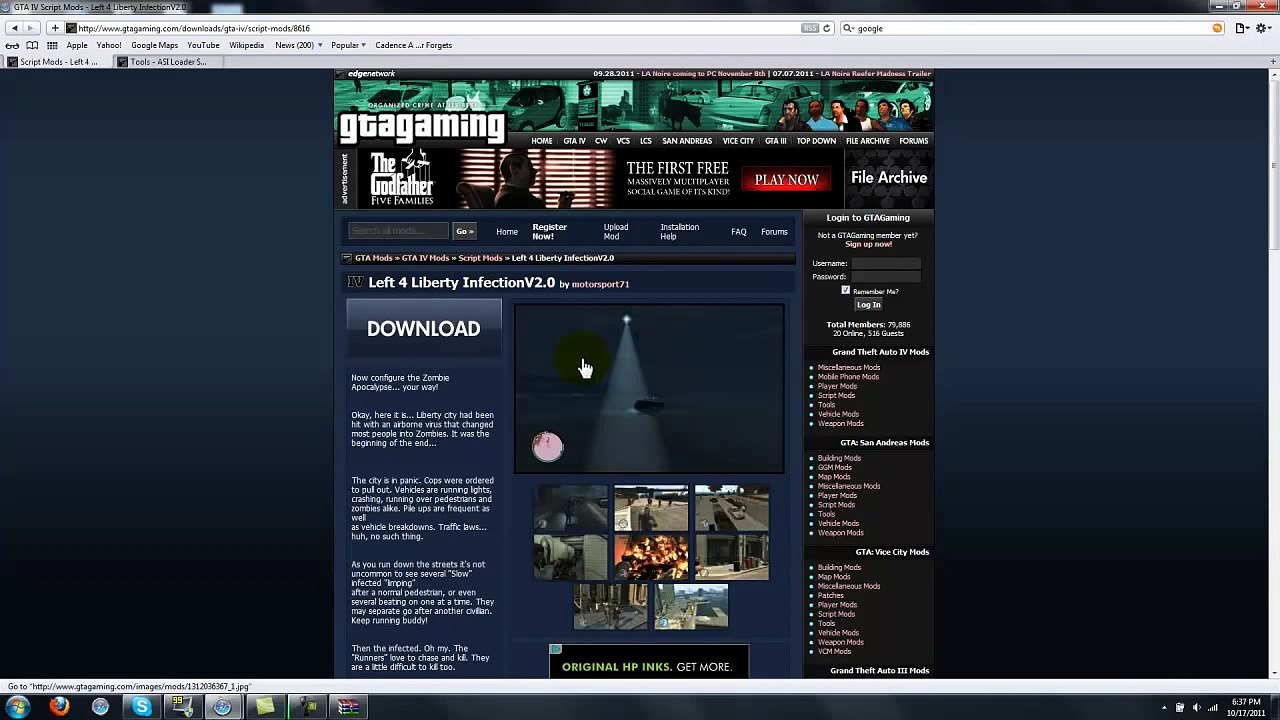The image size is (1280, 720).
Task: Click the Log In button
Action: [868, 305]
